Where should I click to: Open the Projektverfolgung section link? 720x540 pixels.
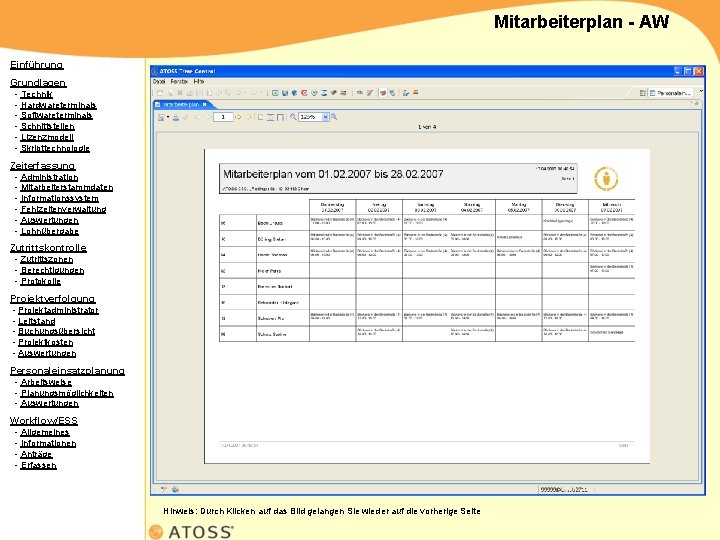53,299
